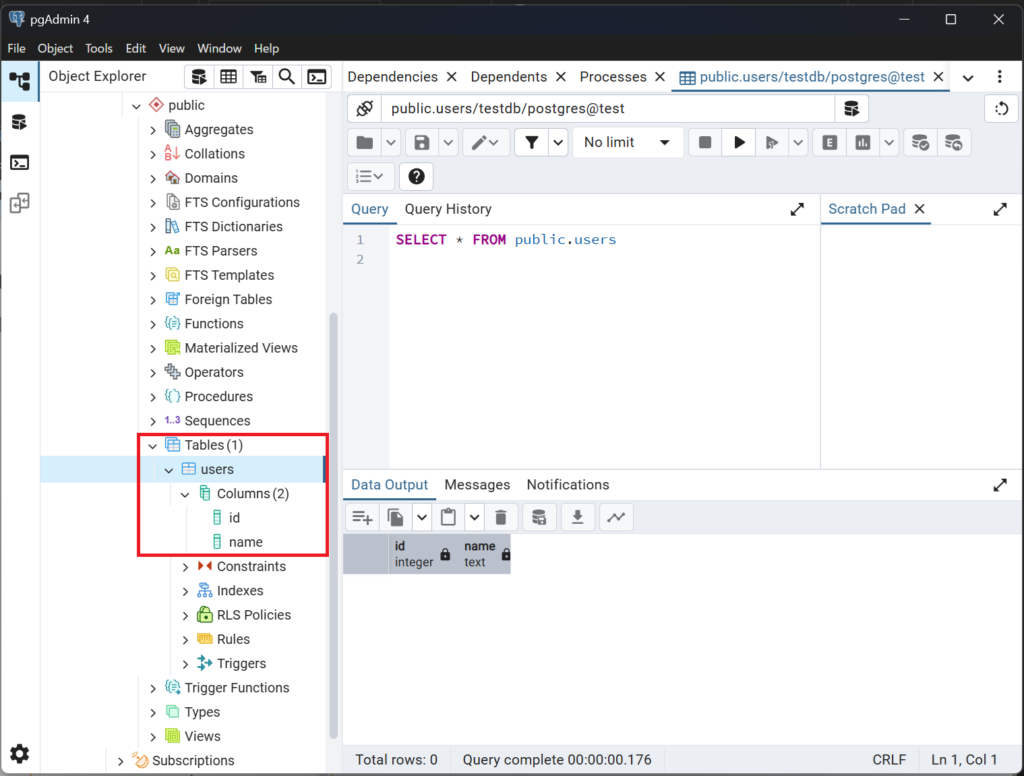Switch to the Processes tab
Image resolution: width=1024 pixels, height=776 pixels.
(613, 77)
